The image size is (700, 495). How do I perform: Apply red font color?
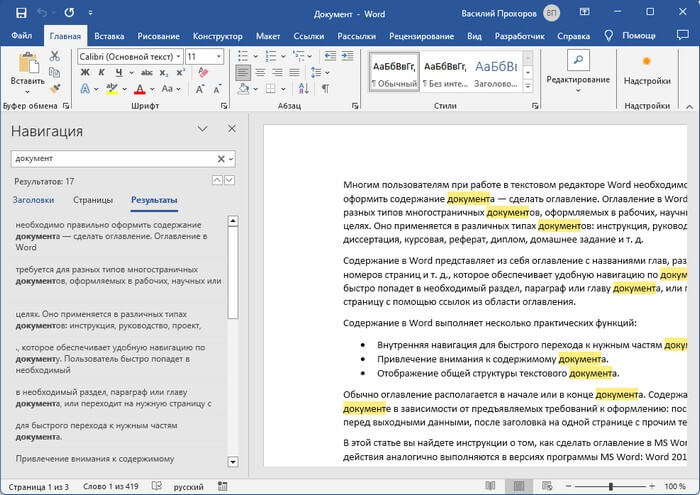(x=140, y=89)
